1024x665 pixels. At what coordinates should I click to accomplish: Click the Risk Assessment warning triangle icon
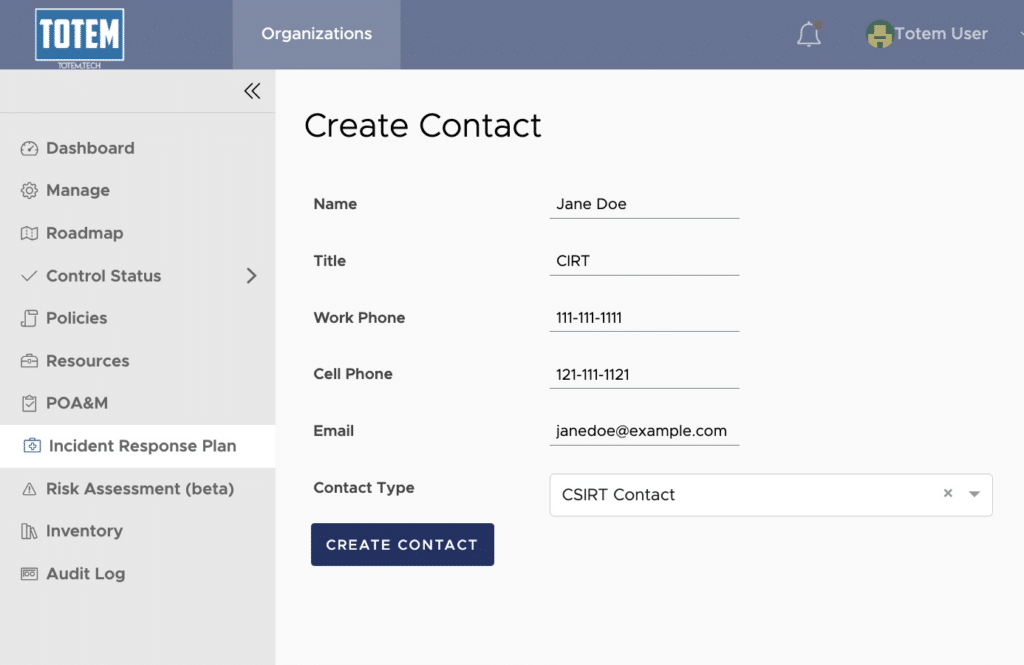[x=29, y=489]
